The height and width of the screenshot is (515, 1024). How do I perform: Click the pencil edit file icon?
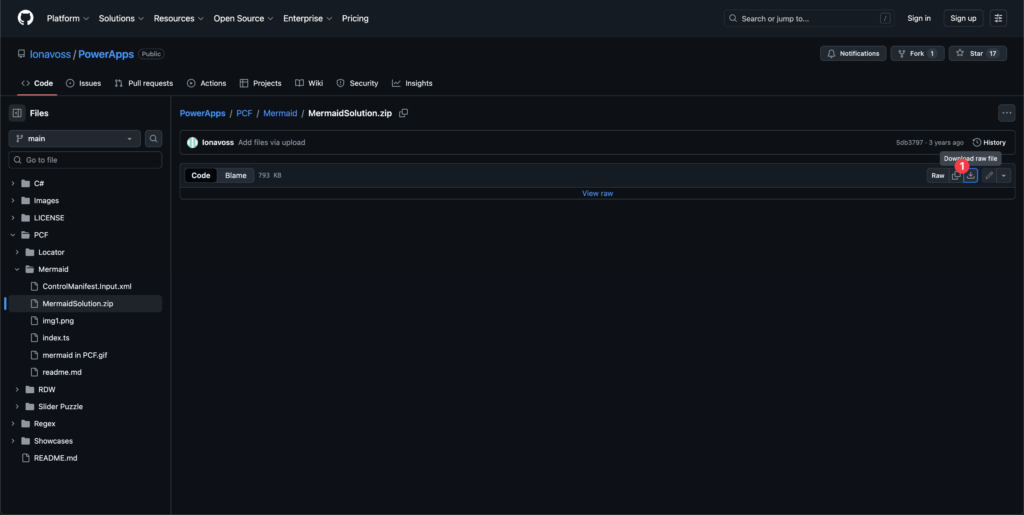click(x=989, y=176)
